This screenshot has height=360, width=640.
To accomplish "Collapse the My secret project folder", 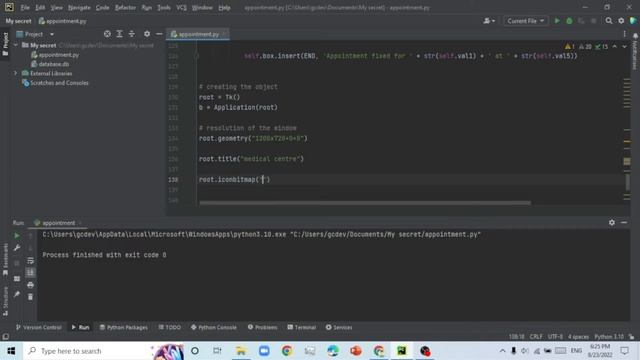I will 16,45.
